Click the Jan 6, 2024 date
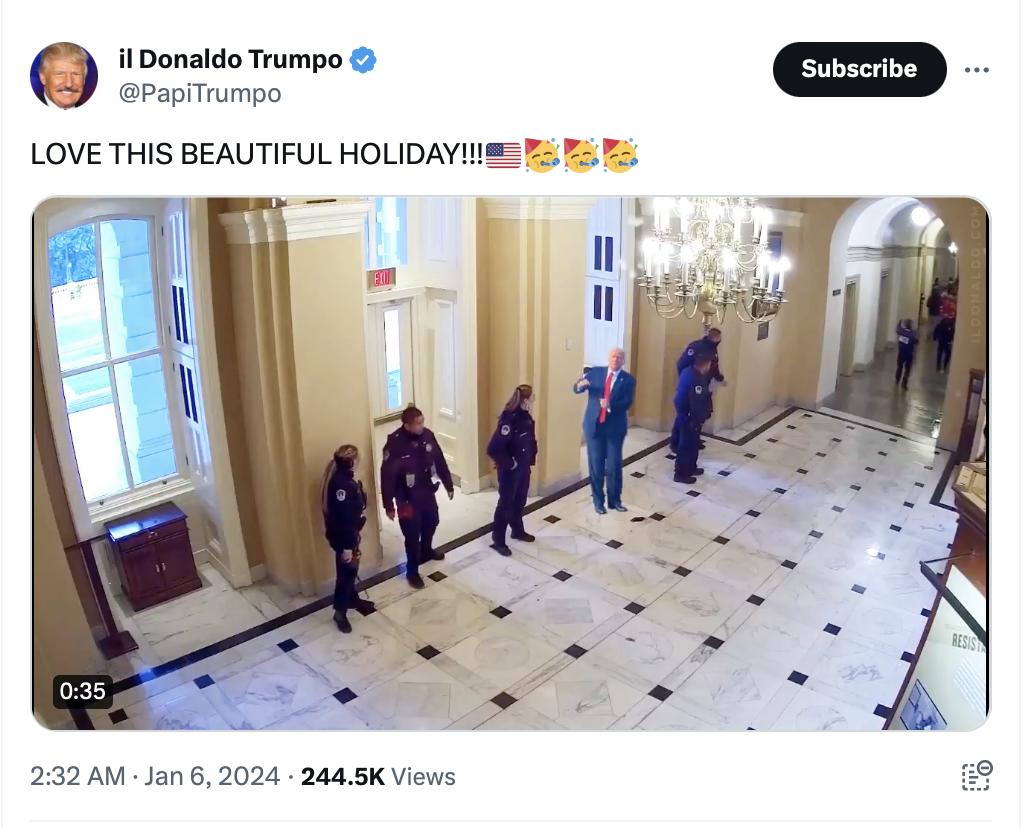This screenshot has width=1030, height=828. [x=212, y=777]
